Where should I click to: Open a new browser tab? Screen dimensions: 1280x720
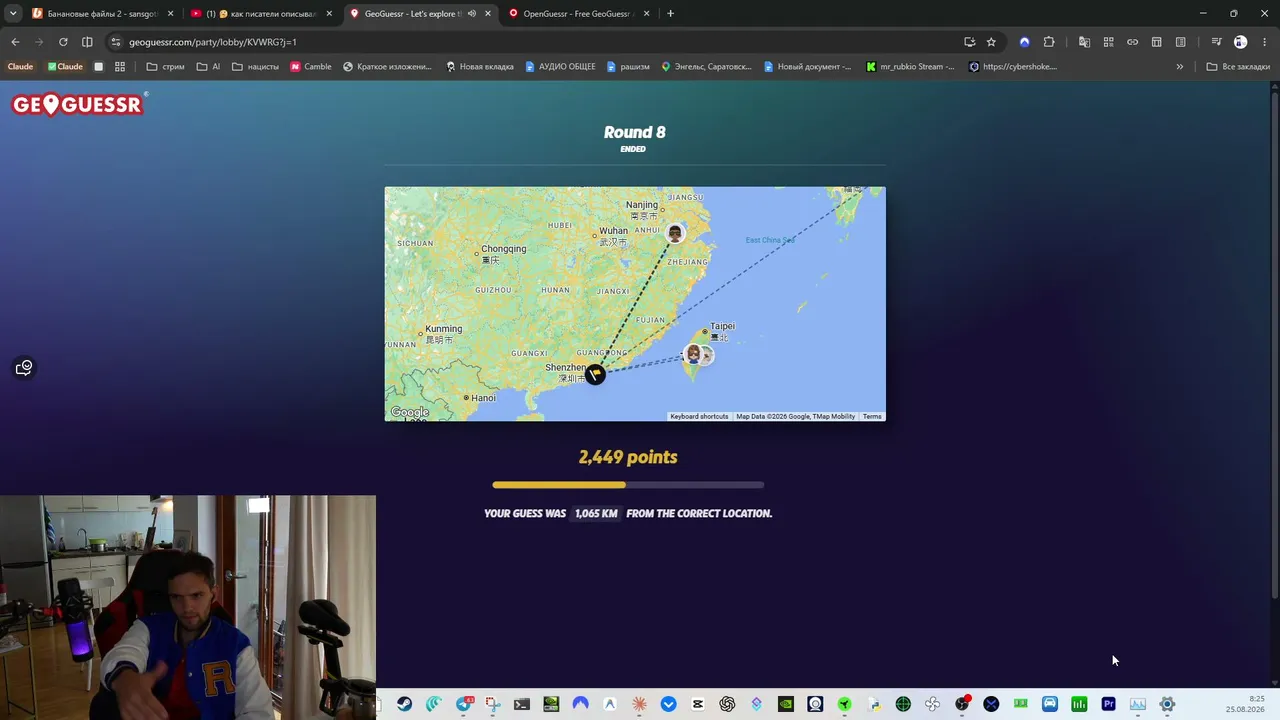point(670,14)
